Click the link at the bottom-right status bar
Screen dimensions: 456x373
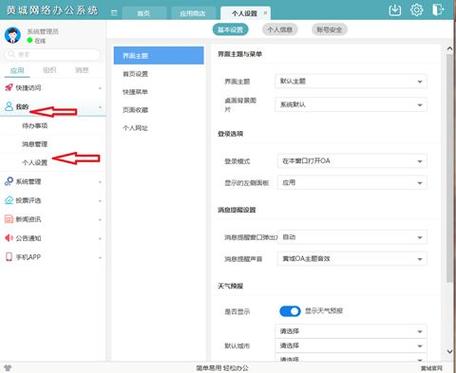[432, 368]
